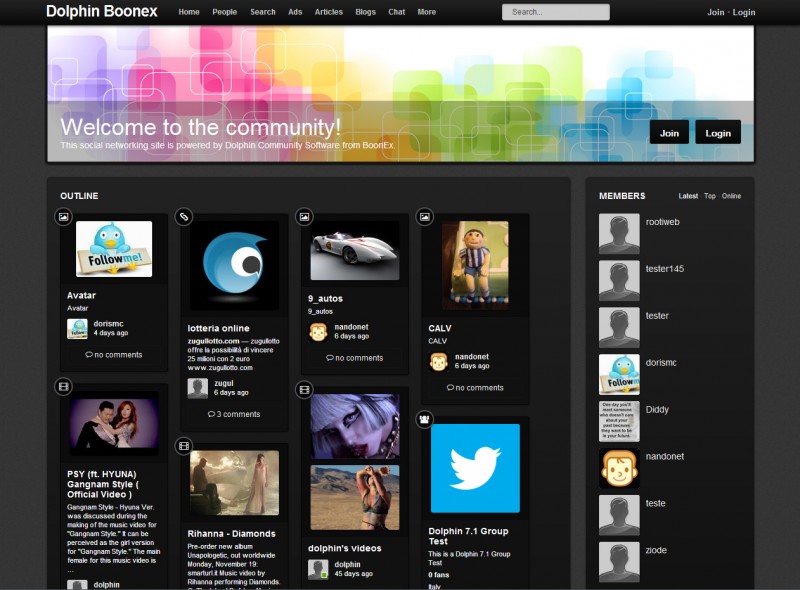
Task: Select the Latest members tab
Action: [x=688, y=196]
